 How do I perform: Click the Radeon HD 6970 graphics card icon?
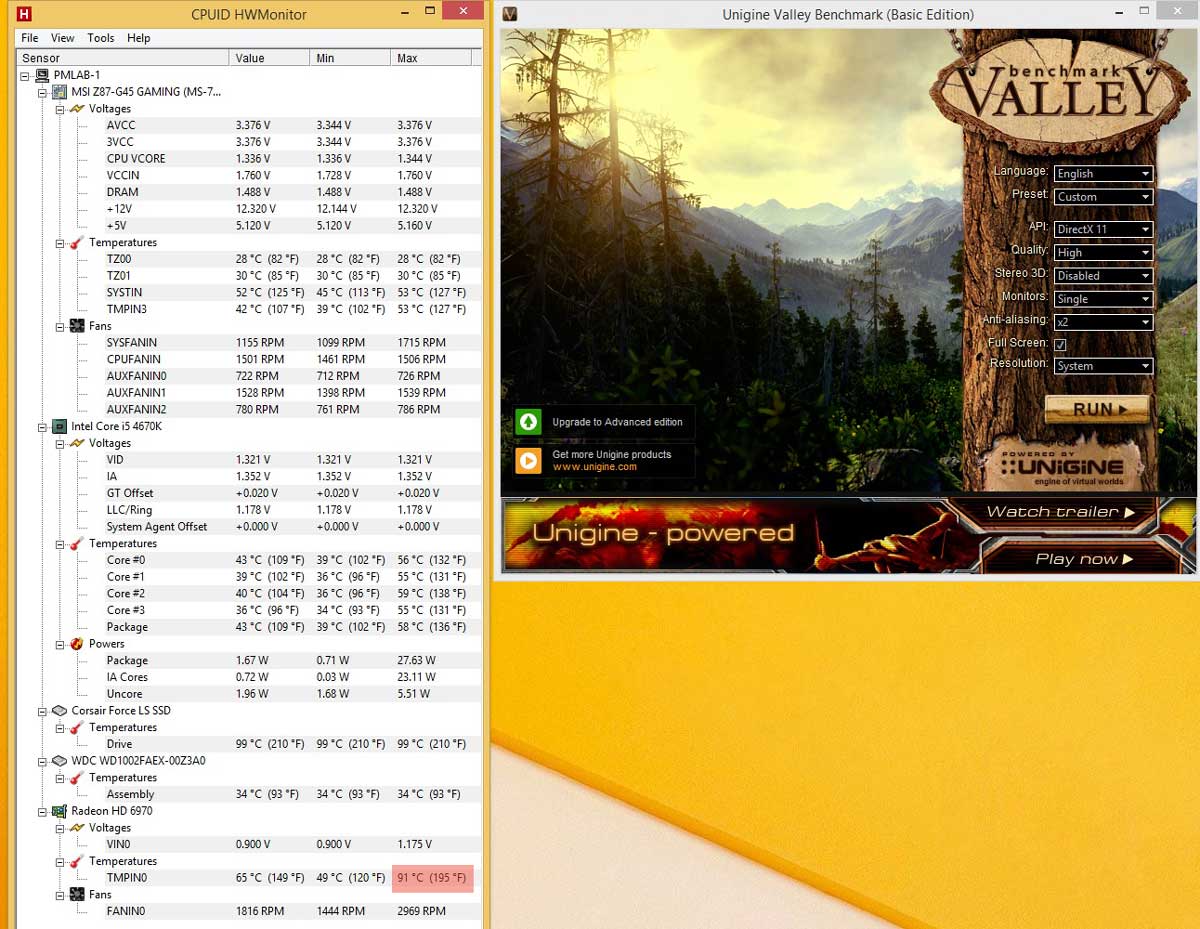click(x=59, y=811)
